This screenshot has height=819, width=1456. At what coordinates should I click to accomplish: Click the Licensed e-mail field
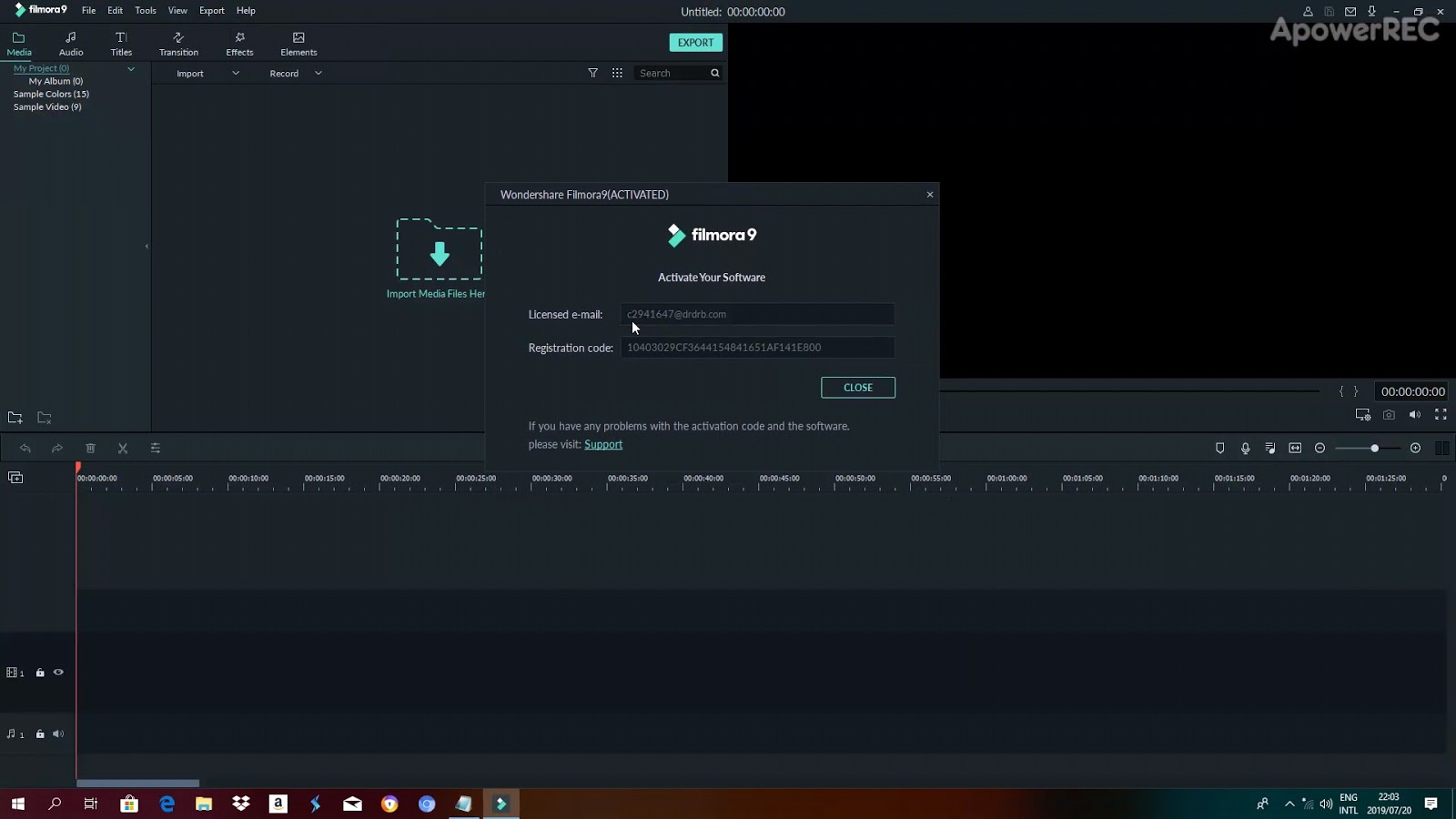(757, 314)
